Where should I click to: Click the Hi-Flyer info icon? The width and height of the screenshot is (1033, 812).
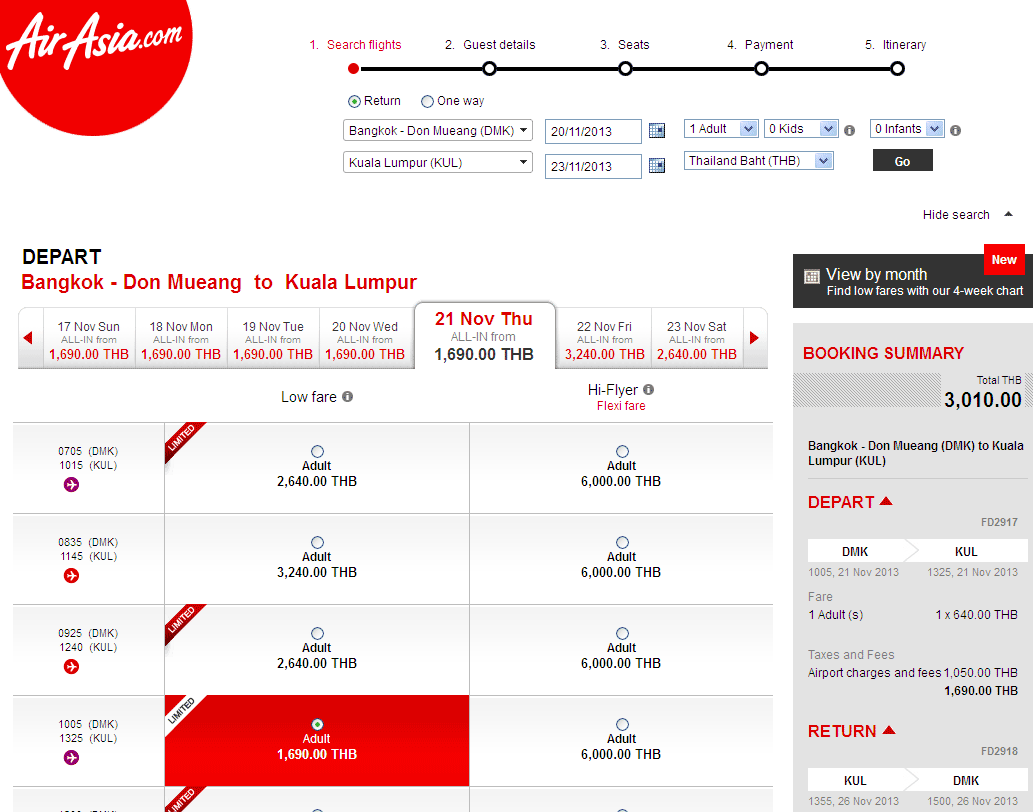(x=648, y=389)
